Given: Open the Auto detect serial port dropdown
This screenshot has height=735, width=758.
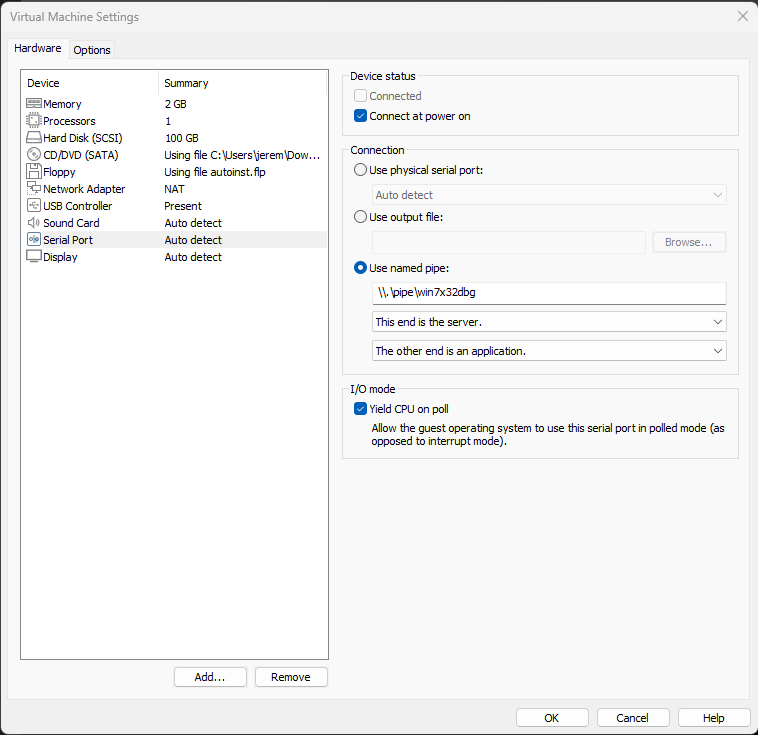Looking at the screenshot, I should [549, 195].
